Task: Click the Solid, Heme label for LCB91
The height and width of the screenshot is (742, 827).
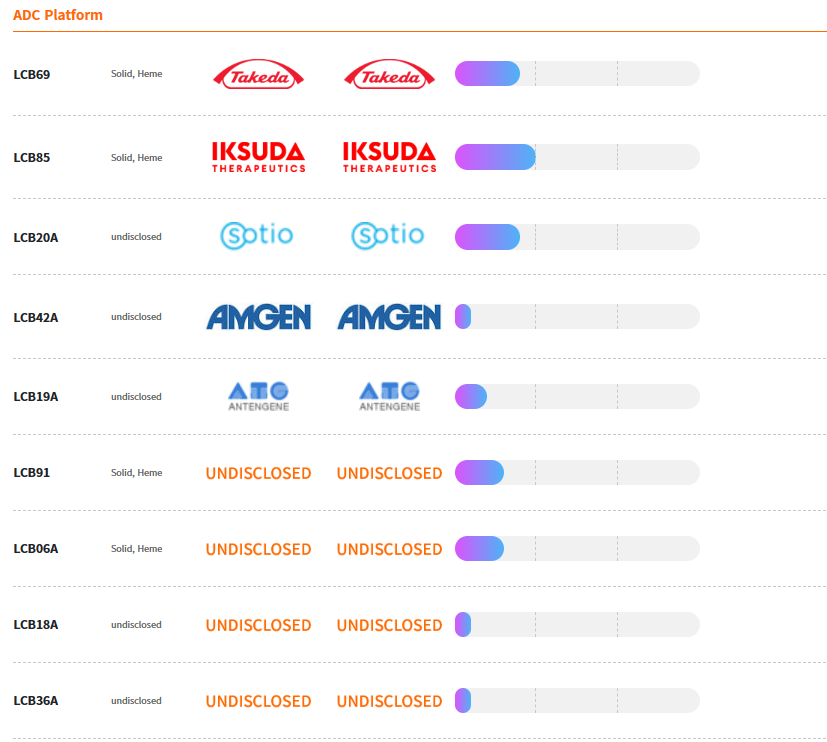Action: (136, 473)
